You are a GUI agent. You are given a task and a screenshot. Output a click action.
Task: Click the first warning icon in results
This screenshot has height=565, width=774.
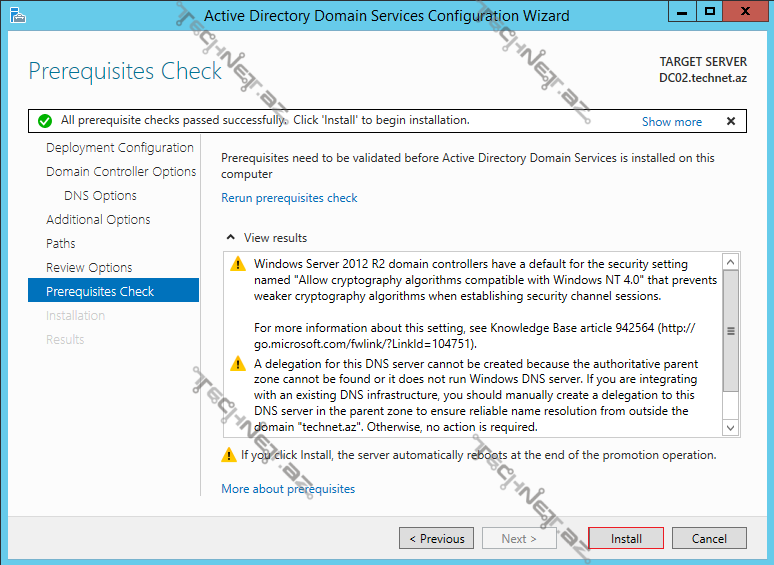238,265
